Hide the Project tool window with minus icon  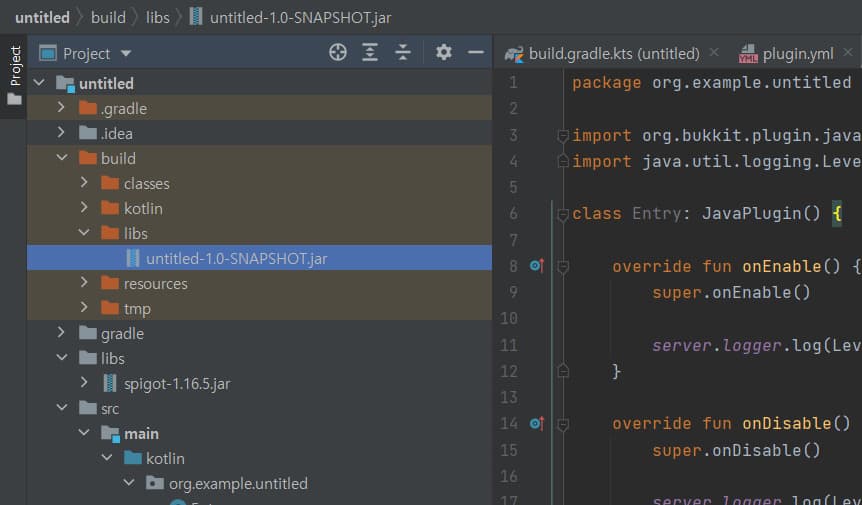tap(476, 53)
